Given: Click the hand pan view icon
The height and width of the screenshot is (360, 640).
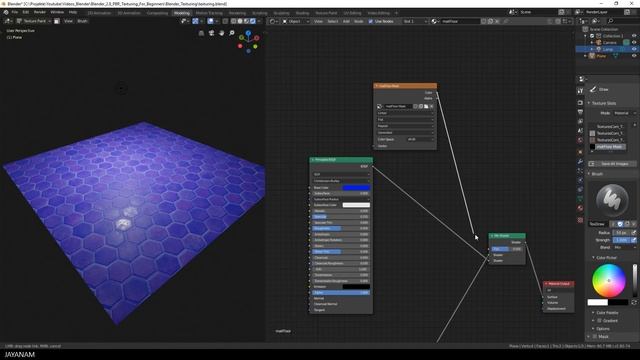Looking at the screenshot, I should [222, 33].
